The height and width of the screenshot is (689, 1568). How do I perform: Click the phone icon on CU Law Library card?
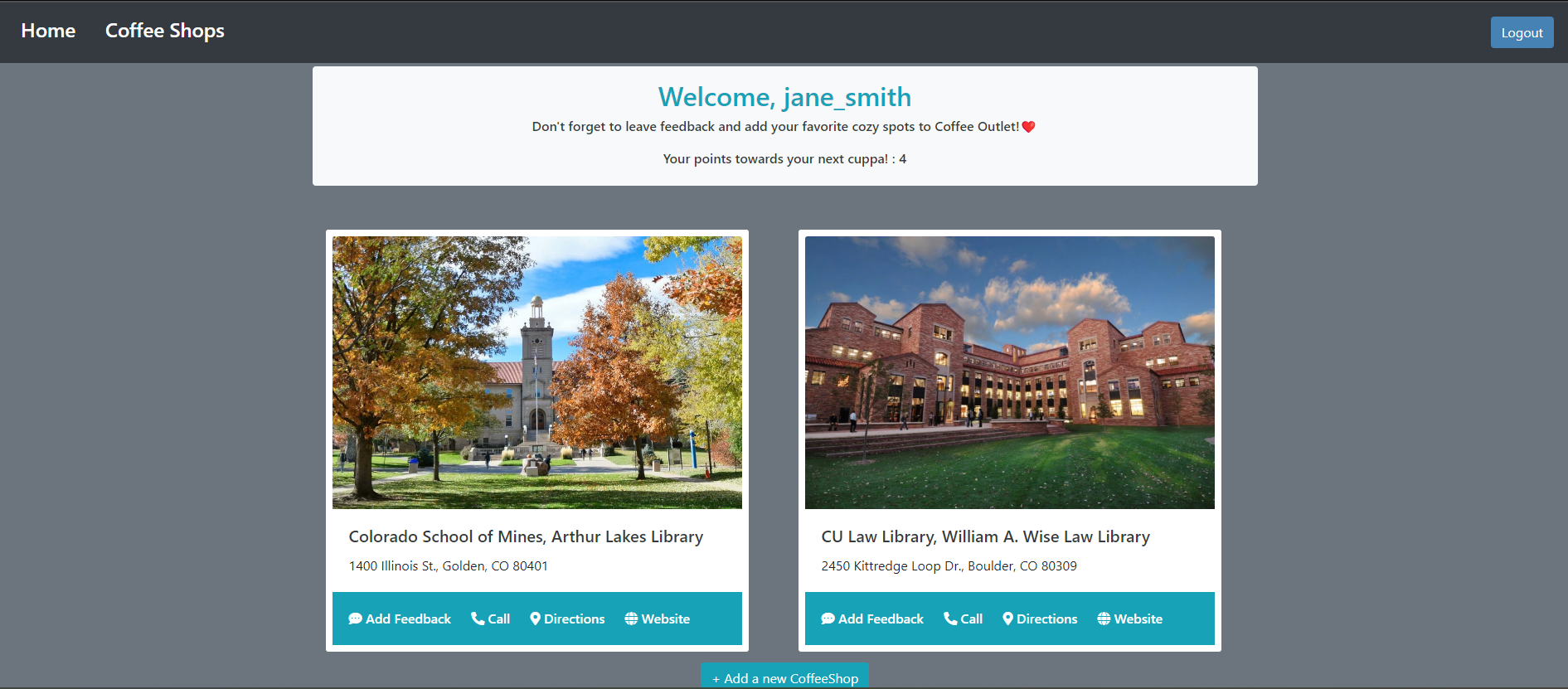(x=950, y=619)
